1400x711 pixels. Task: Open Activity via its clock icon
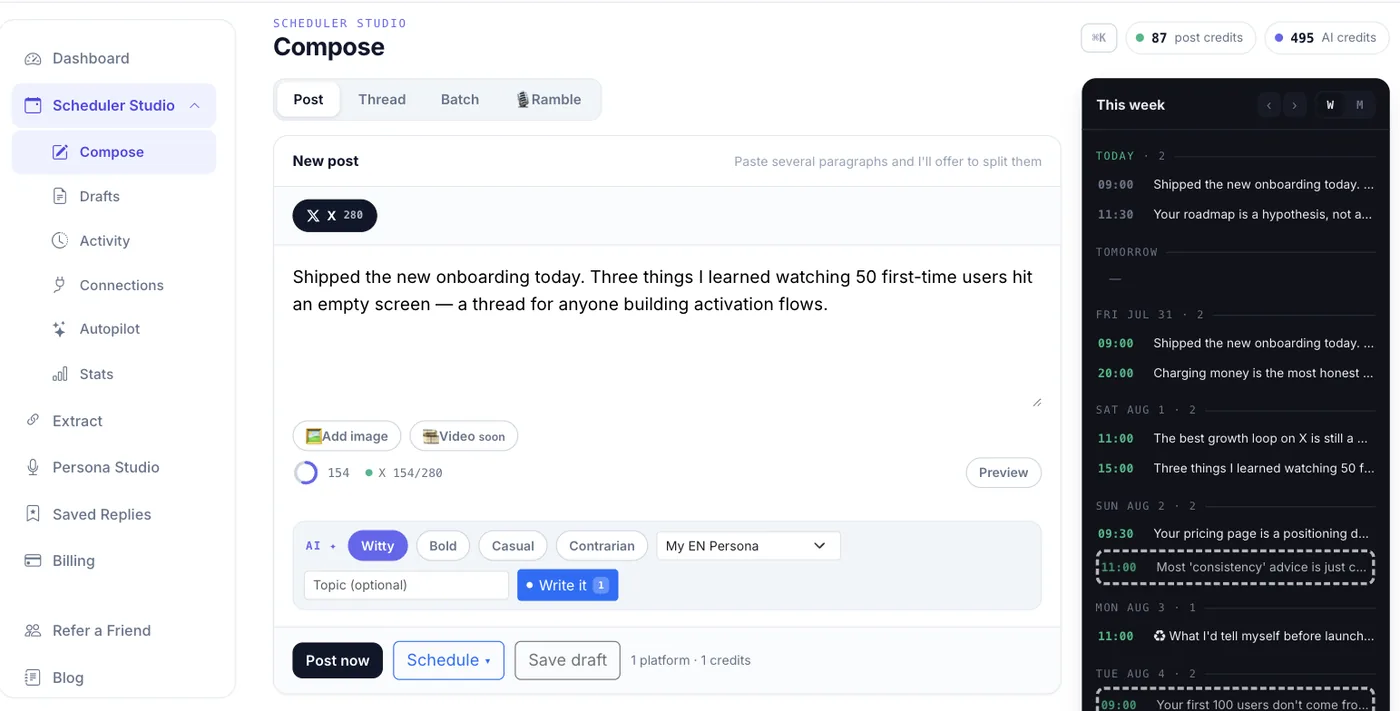[60, 241]
